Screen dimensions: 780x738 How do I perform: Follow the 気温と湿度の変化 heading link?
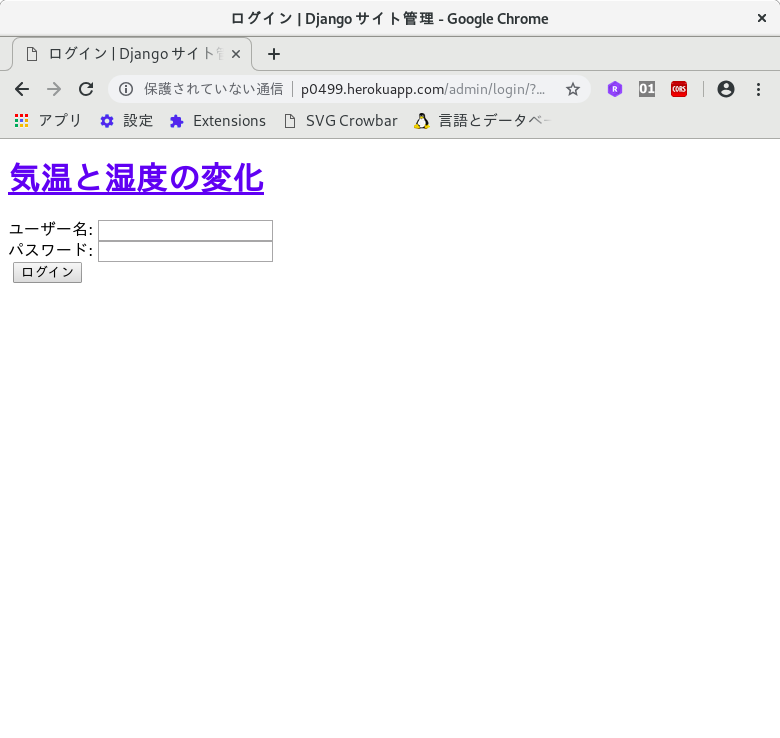point(136,178)
